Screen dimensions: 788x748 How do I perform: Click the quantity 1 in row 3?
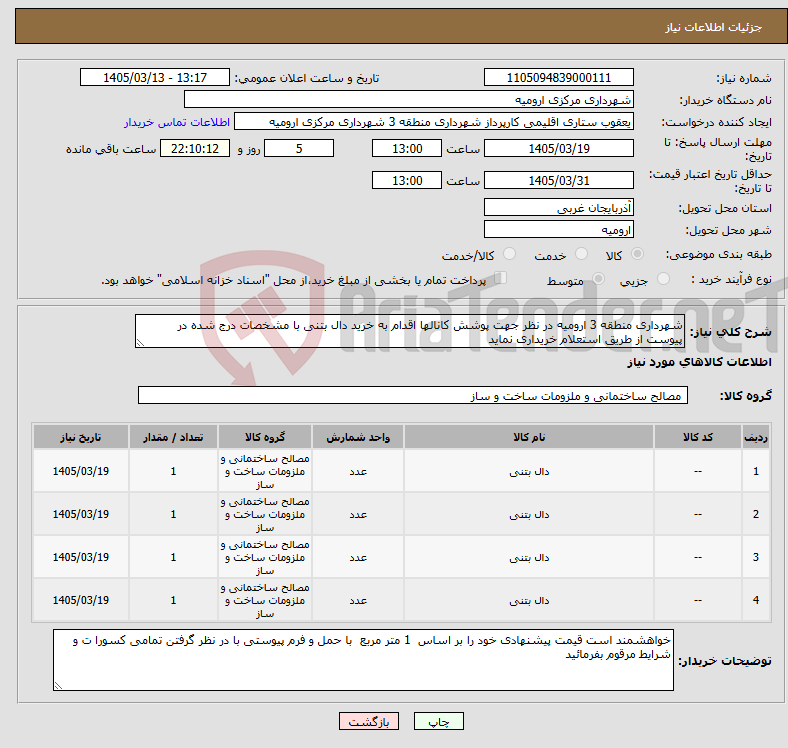[173, 557]
